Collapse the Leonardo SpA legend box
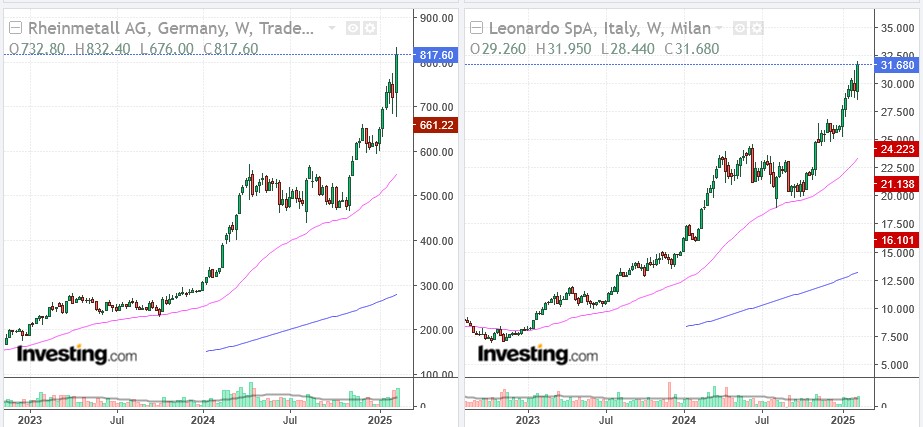Image resolution: width=923 pixels, height=427 pixels. (475, 28)
